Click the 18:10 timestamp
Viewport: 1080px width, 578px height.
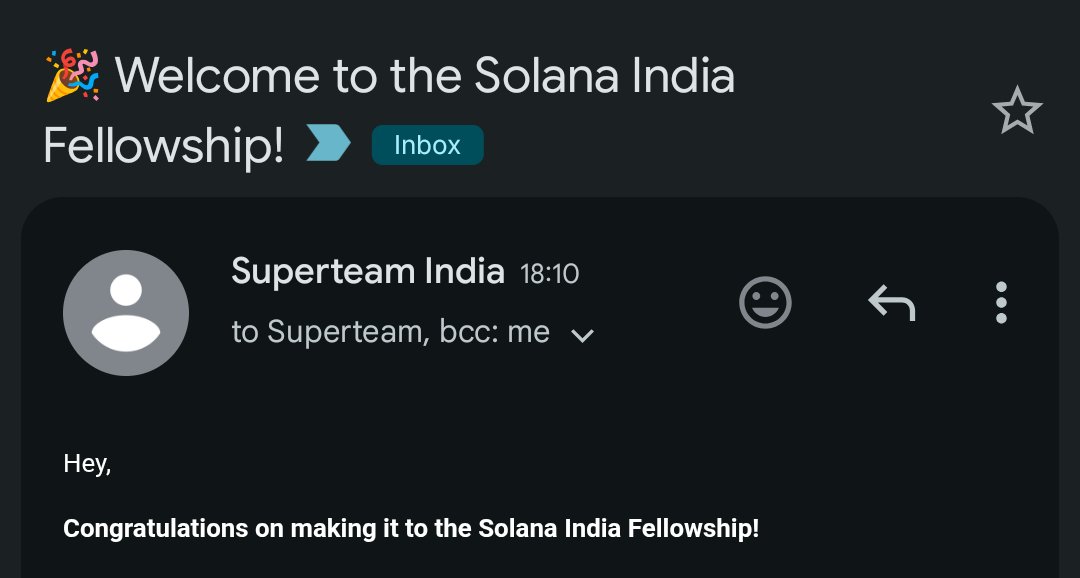(x=549, y=273)
